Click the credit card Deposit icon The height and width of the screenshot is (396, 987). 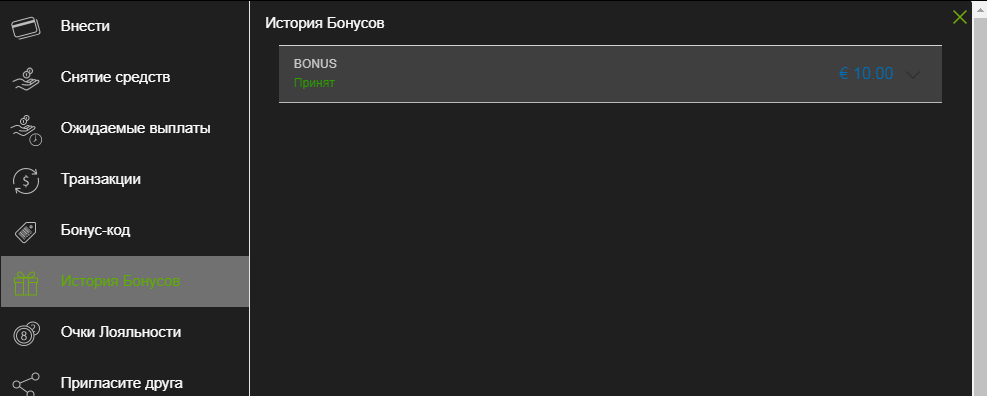[x=26, y=26]
